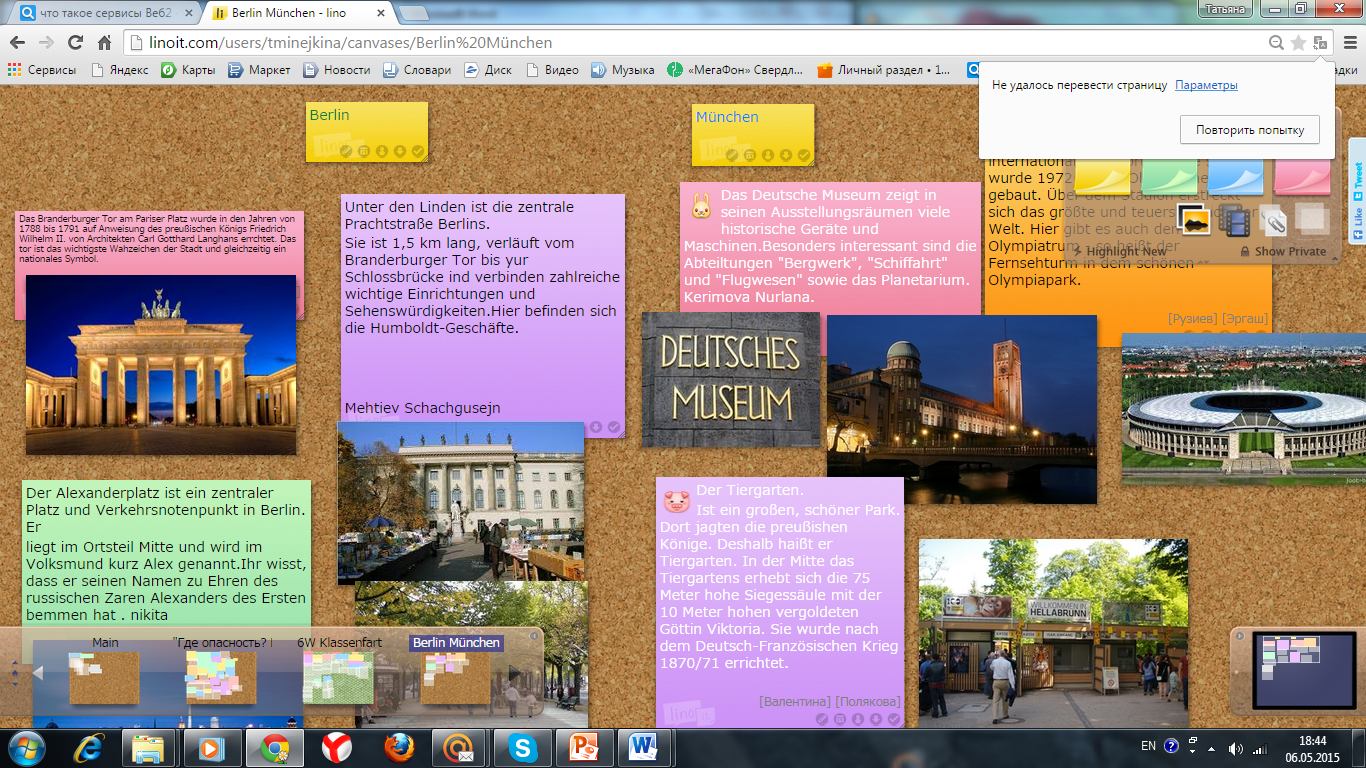Add a new blue sticky note

tap(1236, 178)
